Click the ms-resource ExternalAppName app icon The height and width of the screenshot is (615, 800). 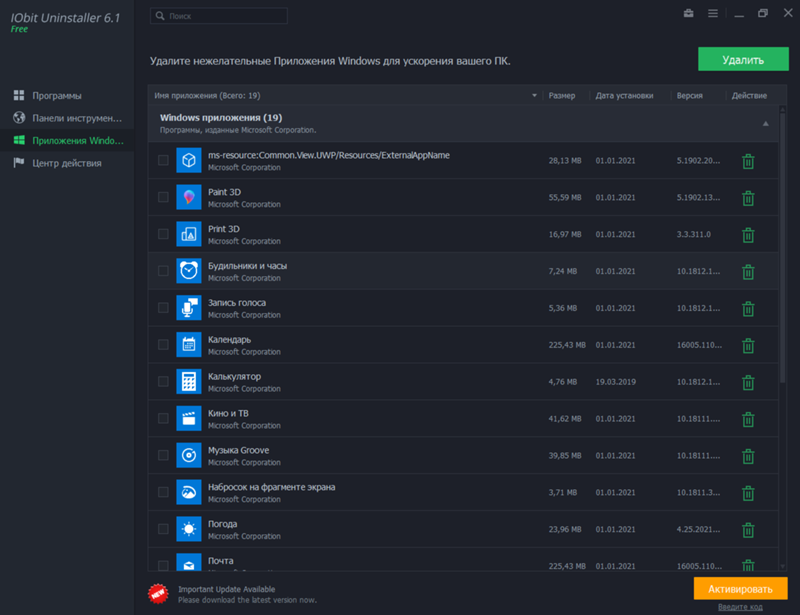tap(189, 160)
